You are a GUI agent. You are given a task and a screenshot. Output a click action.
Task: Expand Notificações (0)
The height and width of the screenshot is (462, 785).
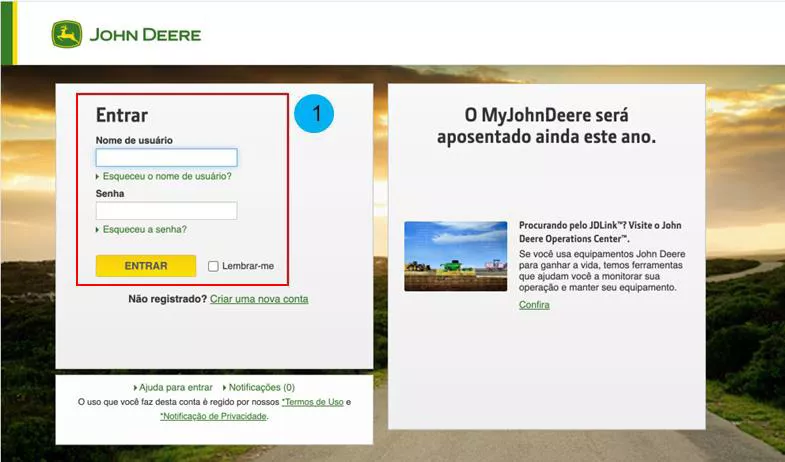(x=261, y=387)
